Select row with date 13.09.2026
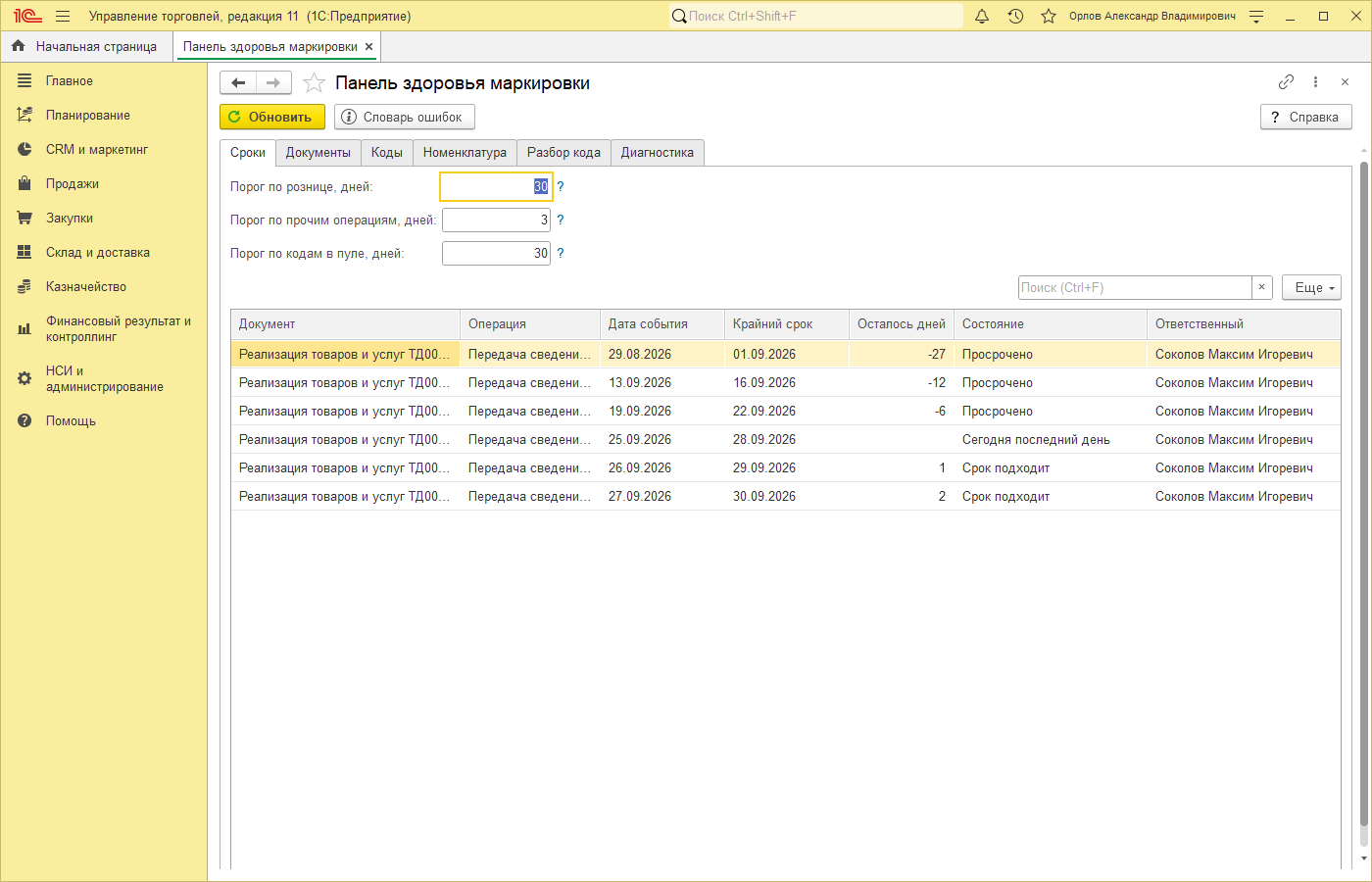1372x882 pixels. click(786, 382)
